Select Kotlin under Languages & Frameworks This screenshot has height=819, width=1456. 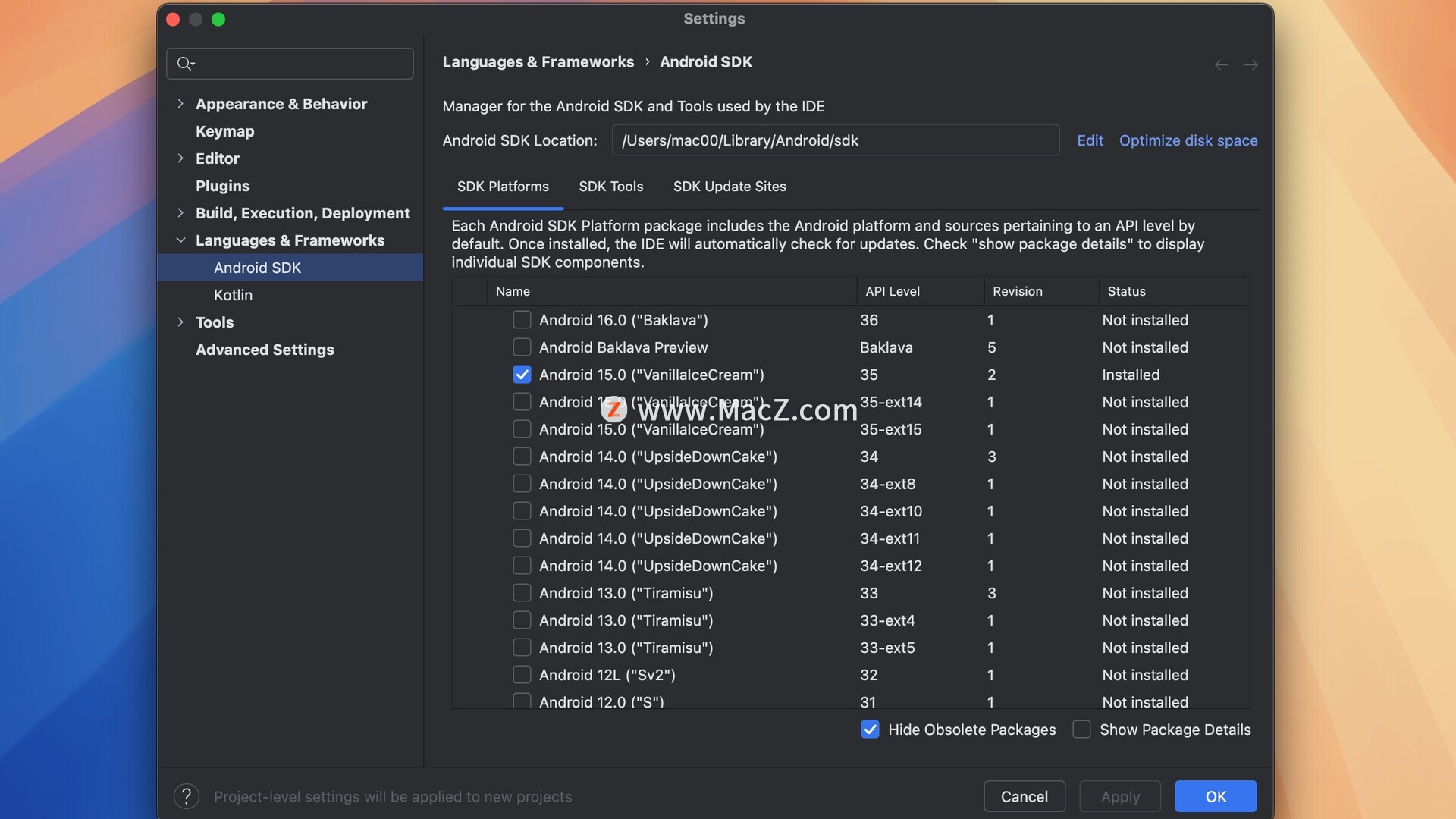point(233,295)
